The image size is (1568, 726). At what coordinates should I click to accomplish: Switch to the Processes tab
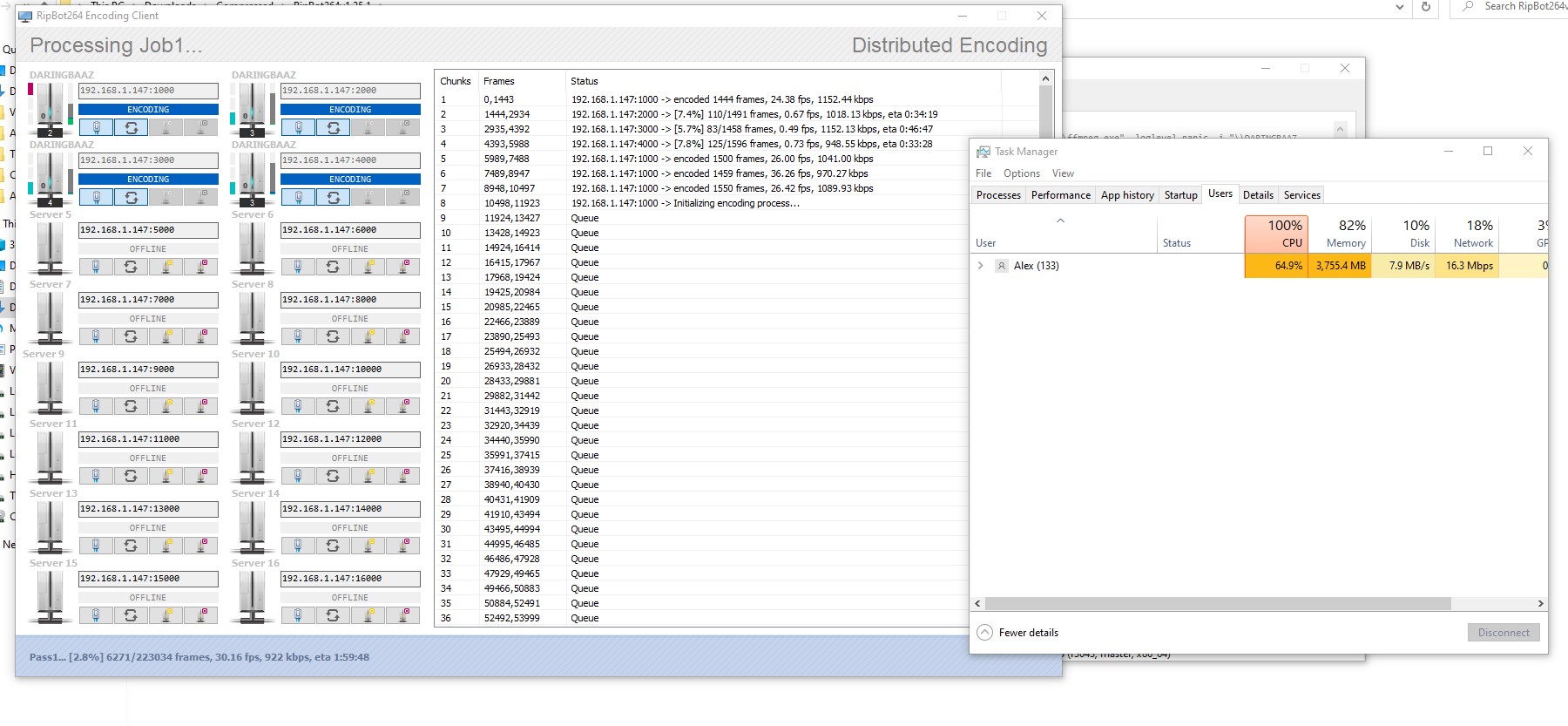click(998, 195)
